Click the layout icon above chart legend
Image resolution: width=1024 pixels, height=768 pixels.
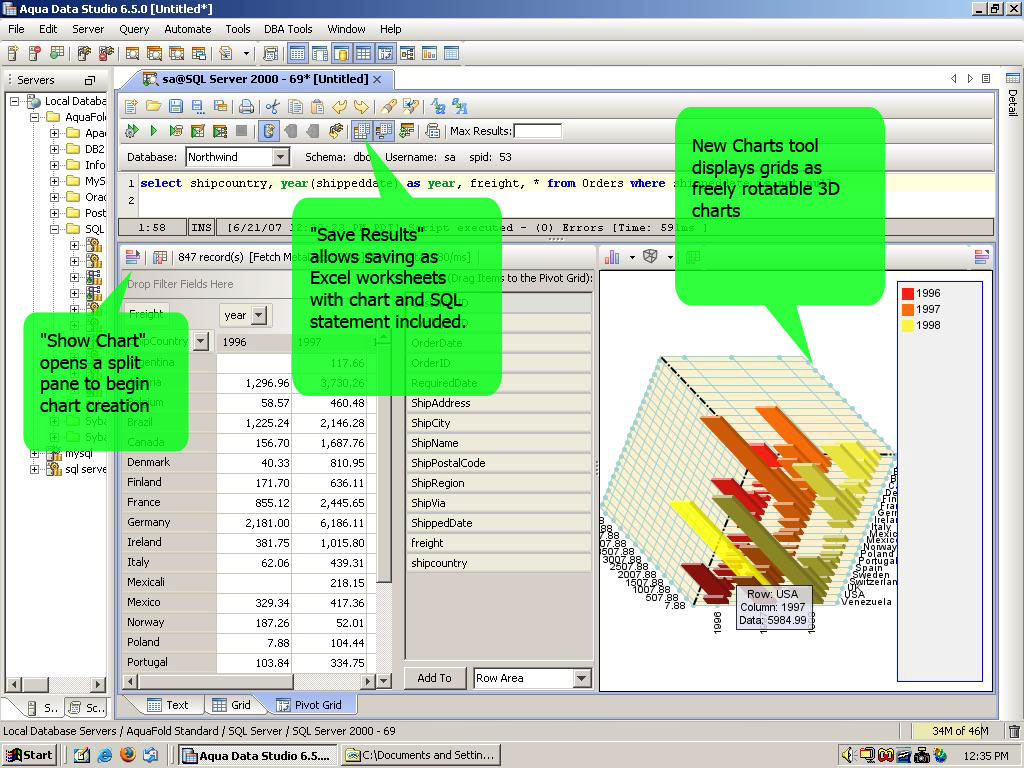tap(982, 257)
